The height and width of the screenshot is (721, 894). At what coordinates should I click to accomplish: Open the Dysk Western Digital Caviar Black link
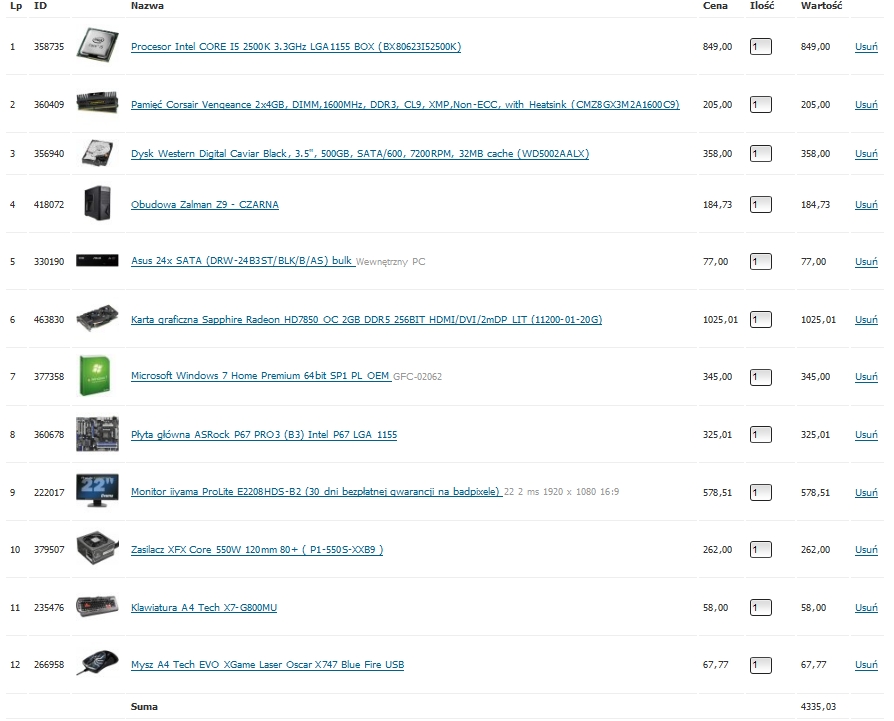pyautogui.click(x=360, y=153)
